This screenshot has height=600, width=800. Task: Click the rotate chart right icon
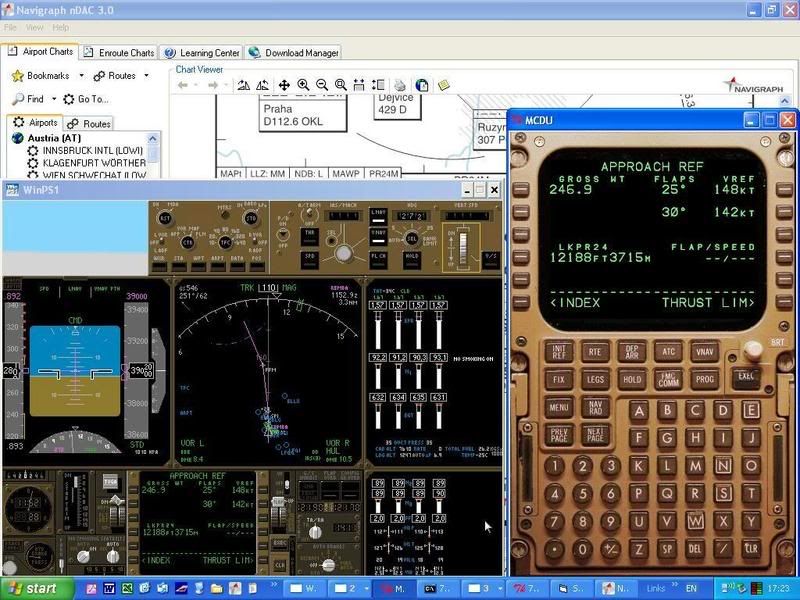pyautogui.click(x=262, y=85)
